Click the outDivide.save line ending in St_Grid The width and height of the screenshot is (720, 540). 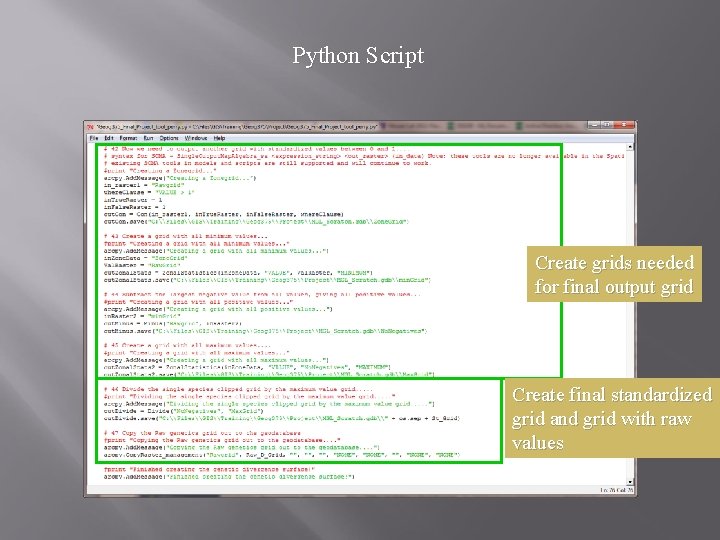(x=282, y=418)
